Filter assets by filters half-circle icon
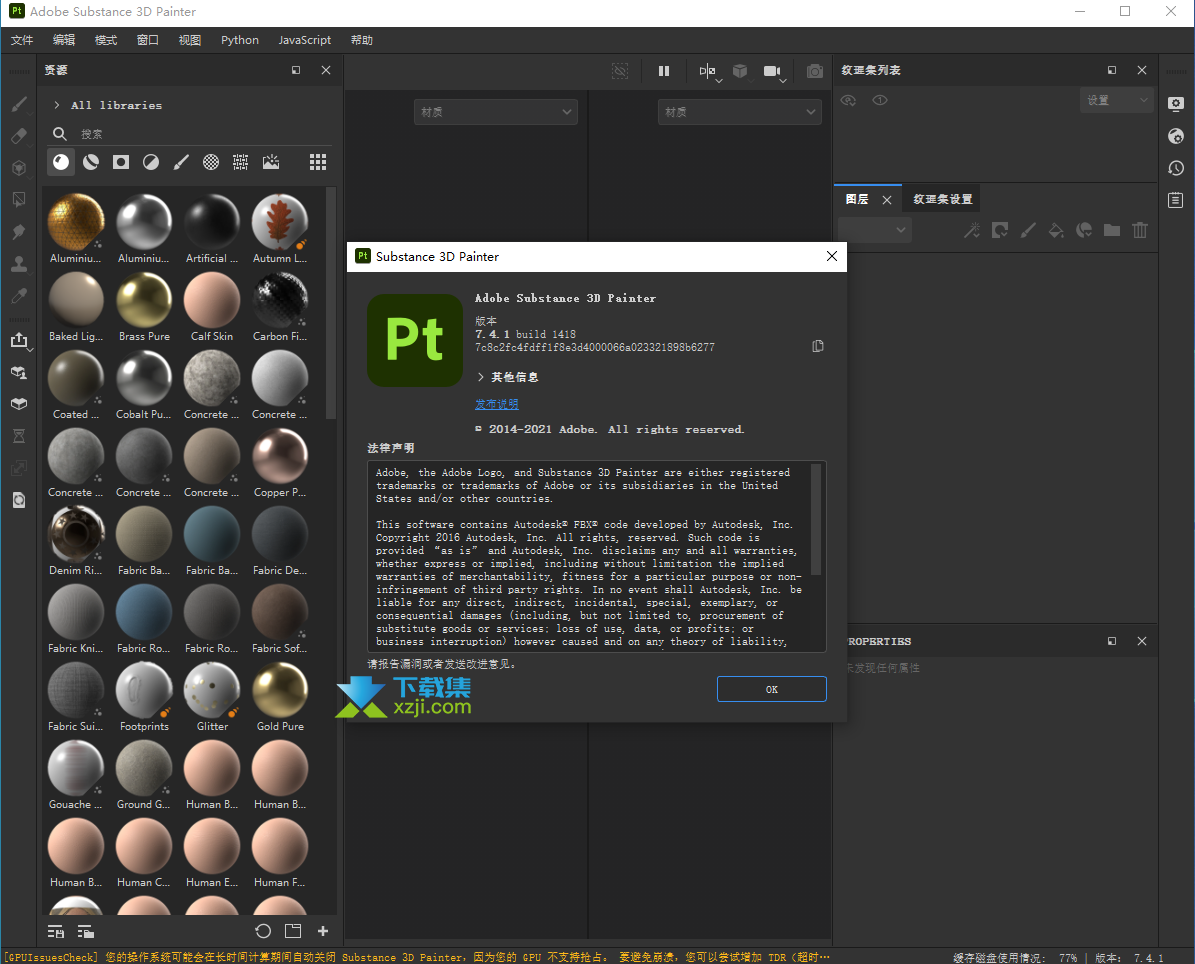 tap(151, 162)
